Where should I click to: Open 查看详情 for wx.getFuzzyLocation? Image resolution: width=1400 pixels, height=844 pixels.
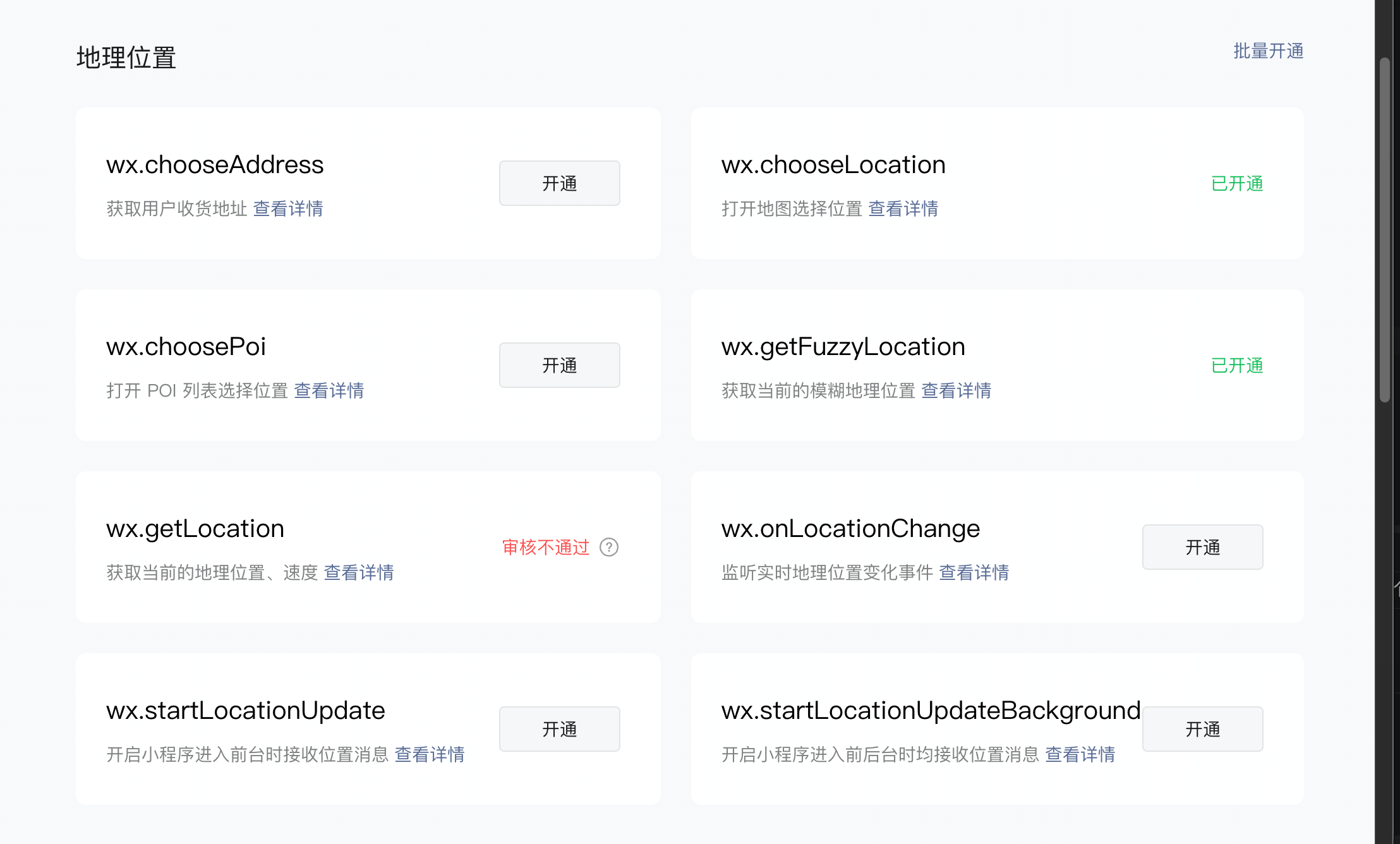pos(956,390)
